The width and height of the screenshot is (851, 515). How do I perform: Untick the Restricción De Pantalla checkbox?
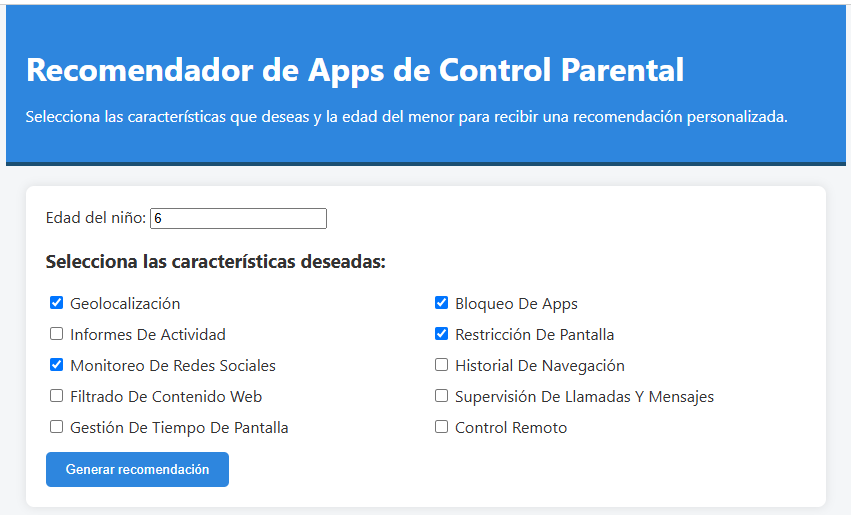[x=441, y=334]
